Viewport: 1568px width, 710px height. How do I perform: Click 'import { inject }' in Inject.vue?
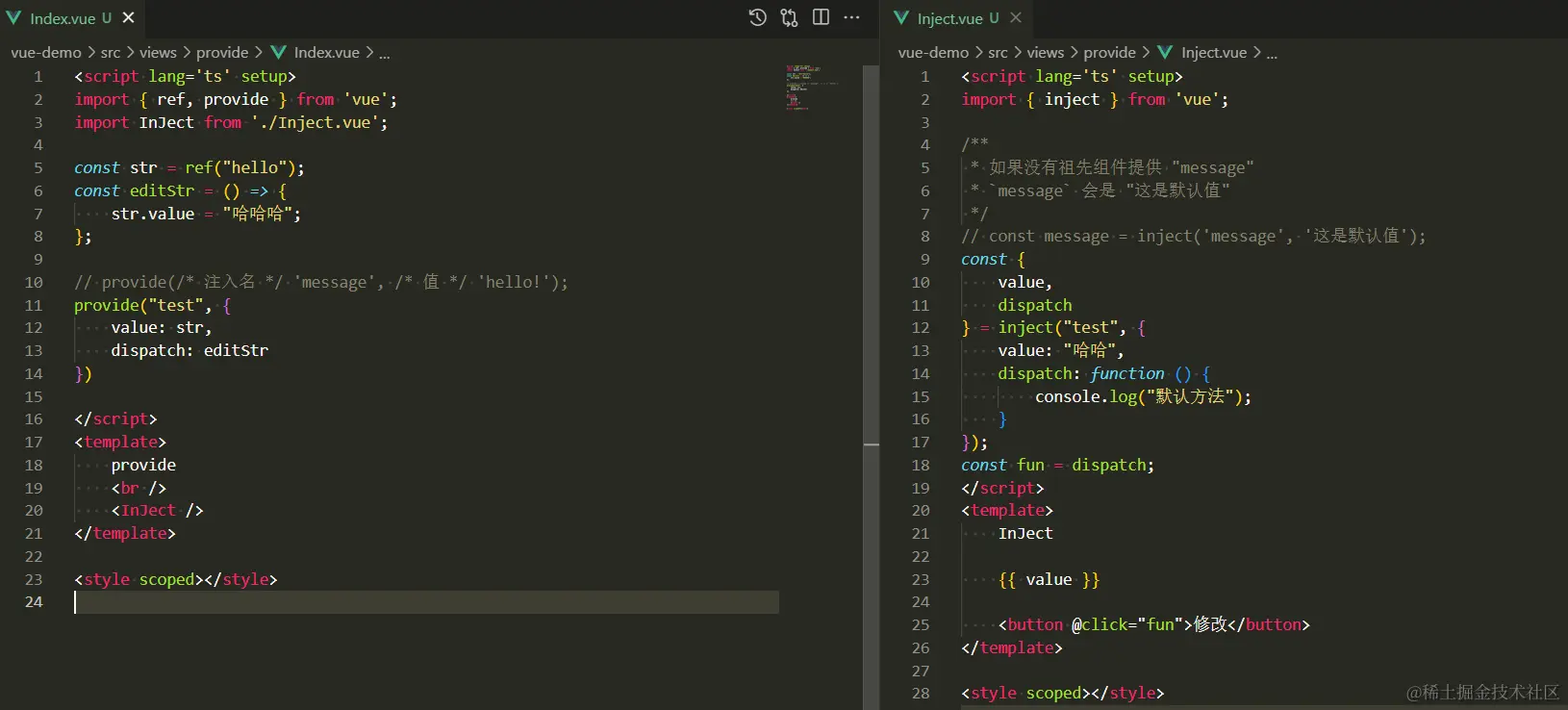(x=1040, y=100)
